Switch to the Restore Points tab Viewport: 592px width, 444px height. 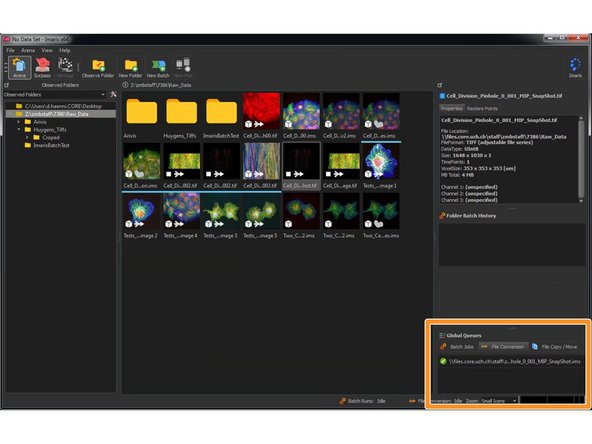pos(482,108)
